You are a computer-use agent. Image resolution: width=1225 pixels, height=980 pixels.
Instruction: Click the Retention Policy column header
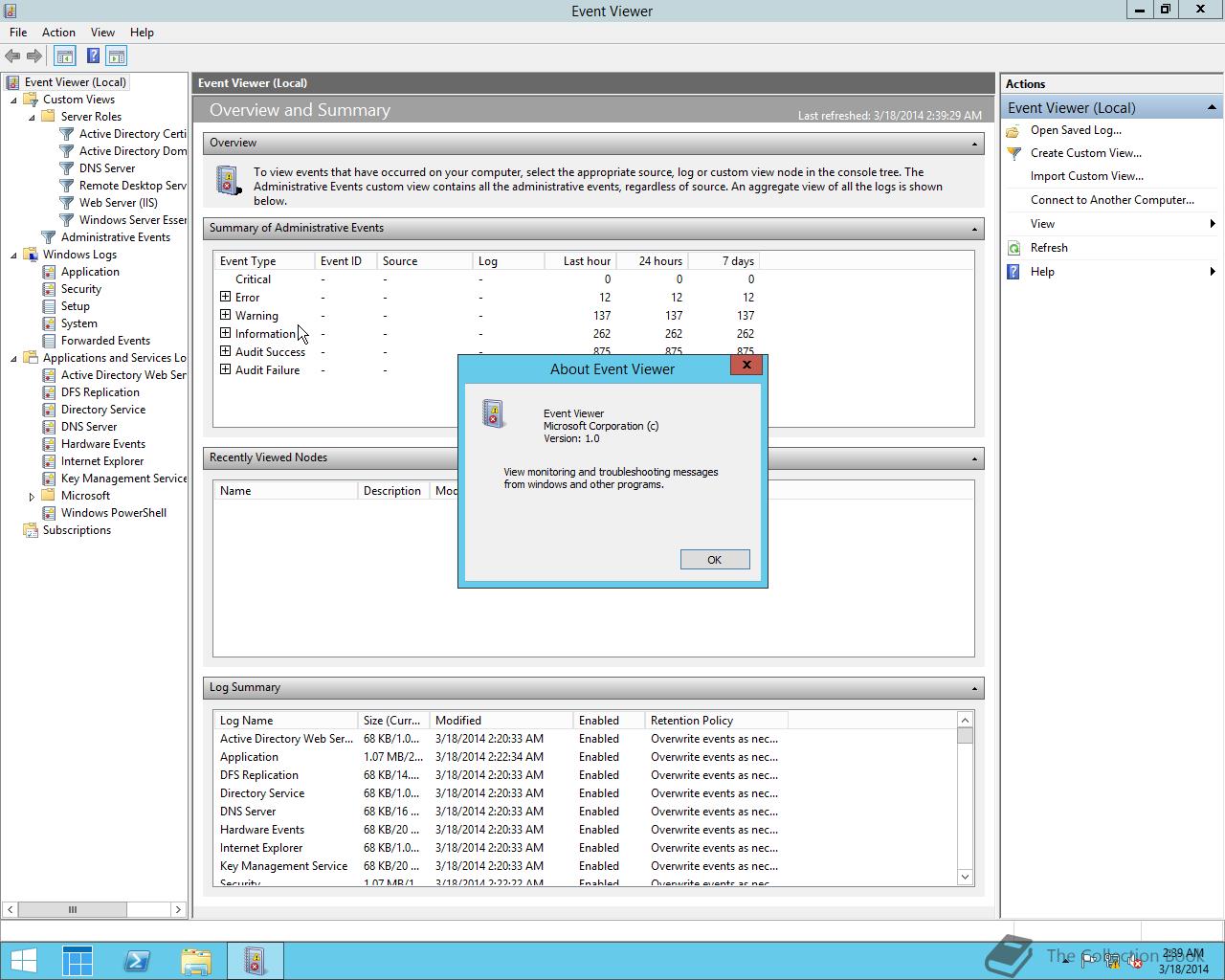click(716, 721)
